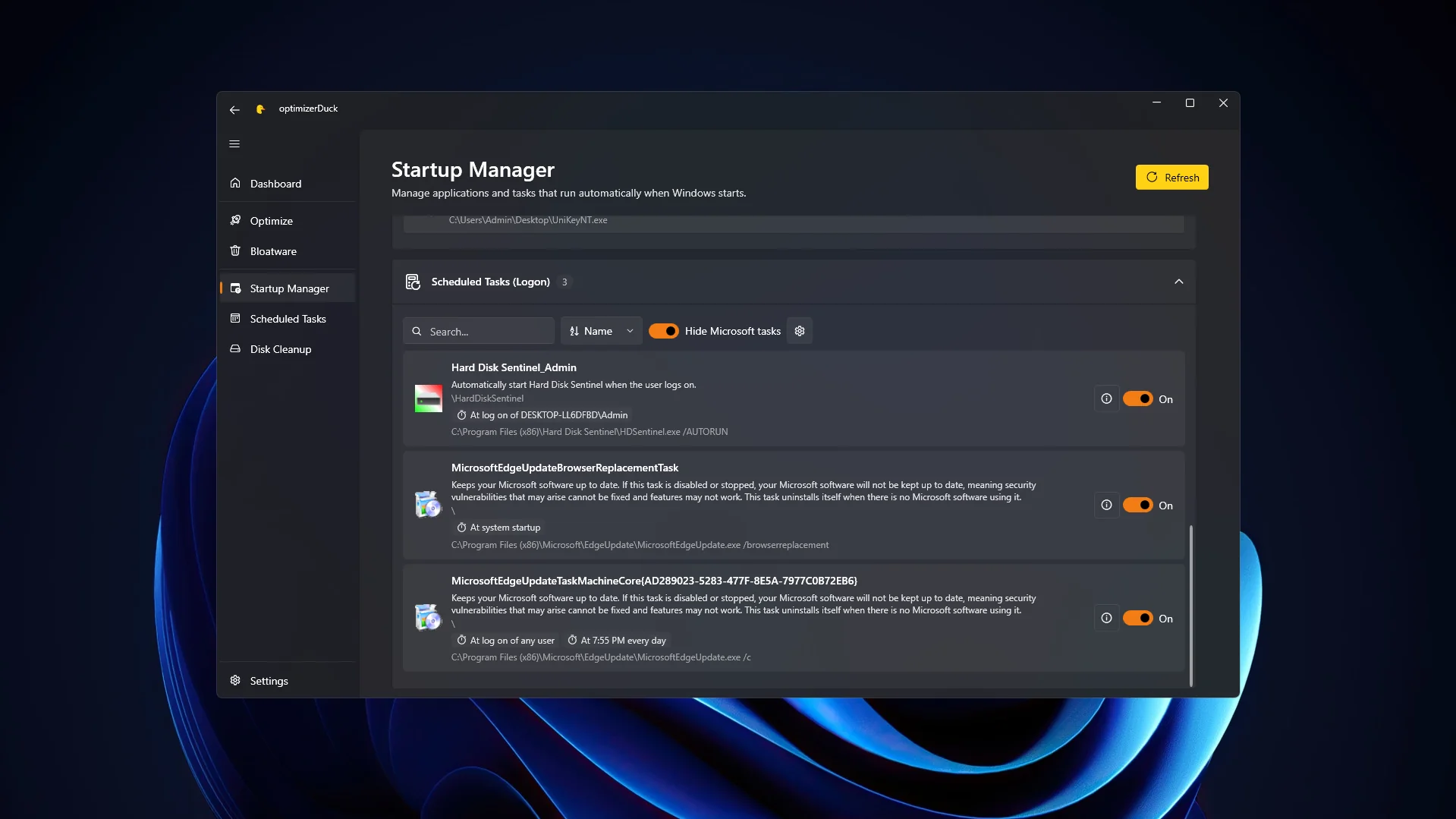Click the HDSentinel.exe /AUTORUN path
This screenshot has width=1456, height=819.
(x=590, y=432)
